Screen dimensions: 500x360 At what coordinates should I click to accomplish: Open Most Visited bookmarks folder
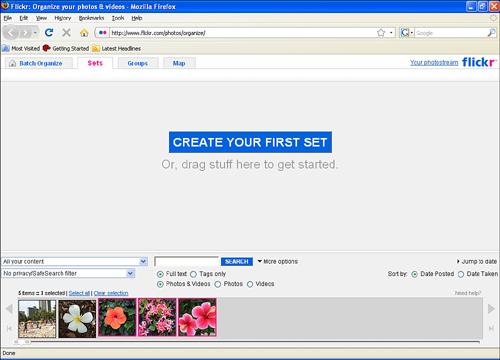coord(21,48)
